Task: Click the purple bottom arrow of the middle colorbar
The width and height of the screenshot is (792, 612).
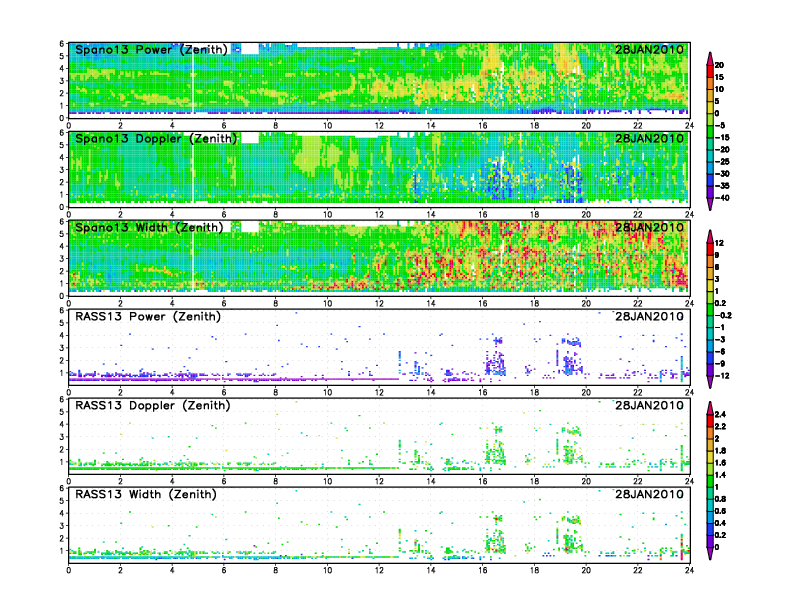Action: (x=710, y=382)
